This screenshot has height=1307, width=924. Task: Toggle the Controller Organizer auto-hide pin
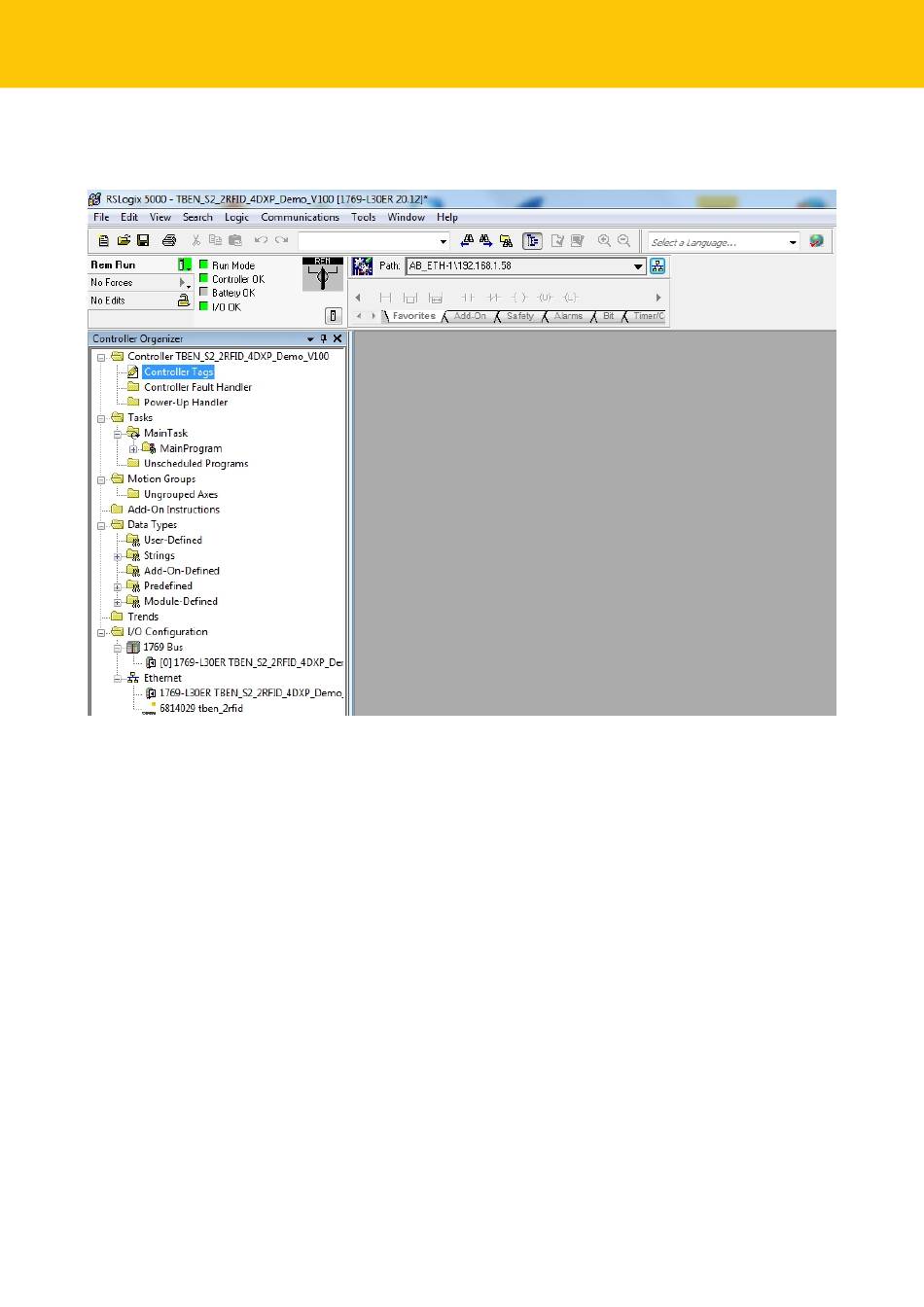click(324, 338)
